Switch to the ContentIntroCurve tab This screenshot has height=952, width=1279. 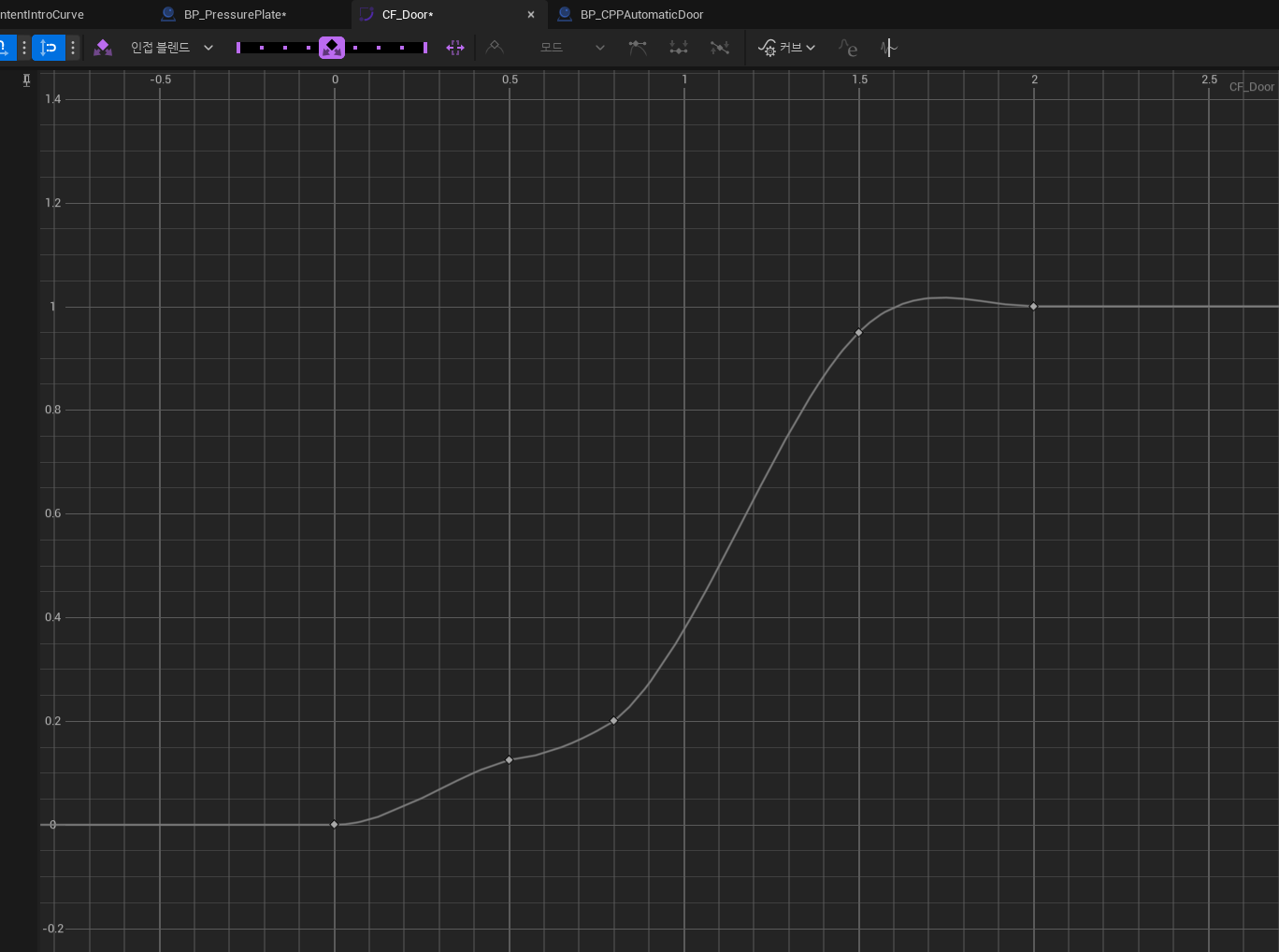tap(42, 14)
